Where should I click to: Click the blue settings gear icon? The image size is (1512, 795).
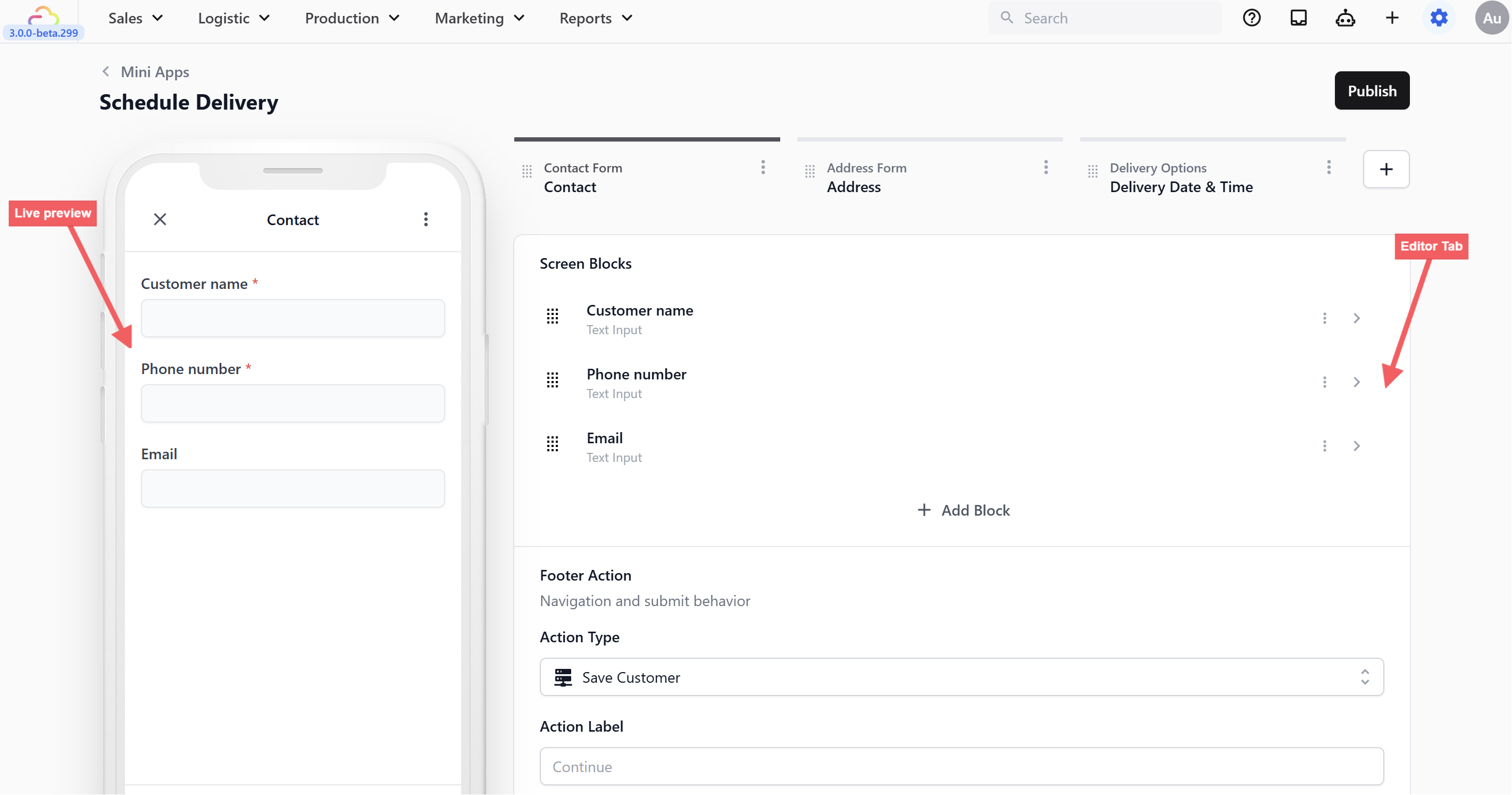point(1439,18)
